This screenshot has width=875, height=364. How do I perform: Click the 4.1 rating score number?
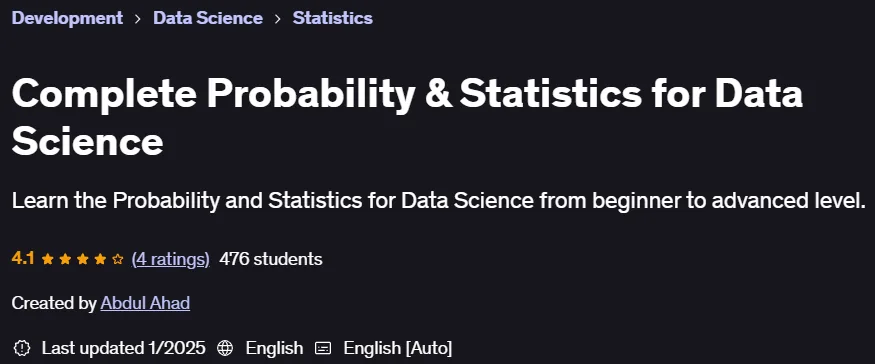(23, 259)
